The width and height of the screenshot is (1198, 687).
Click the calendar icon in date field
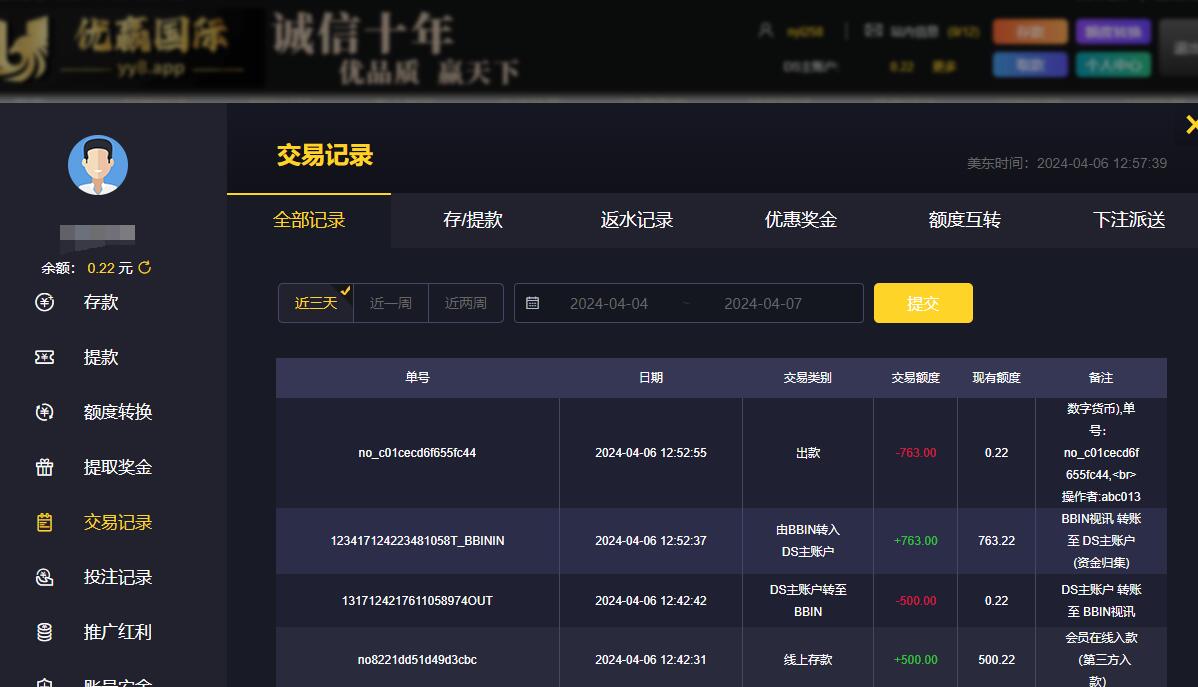click(533, 303)
